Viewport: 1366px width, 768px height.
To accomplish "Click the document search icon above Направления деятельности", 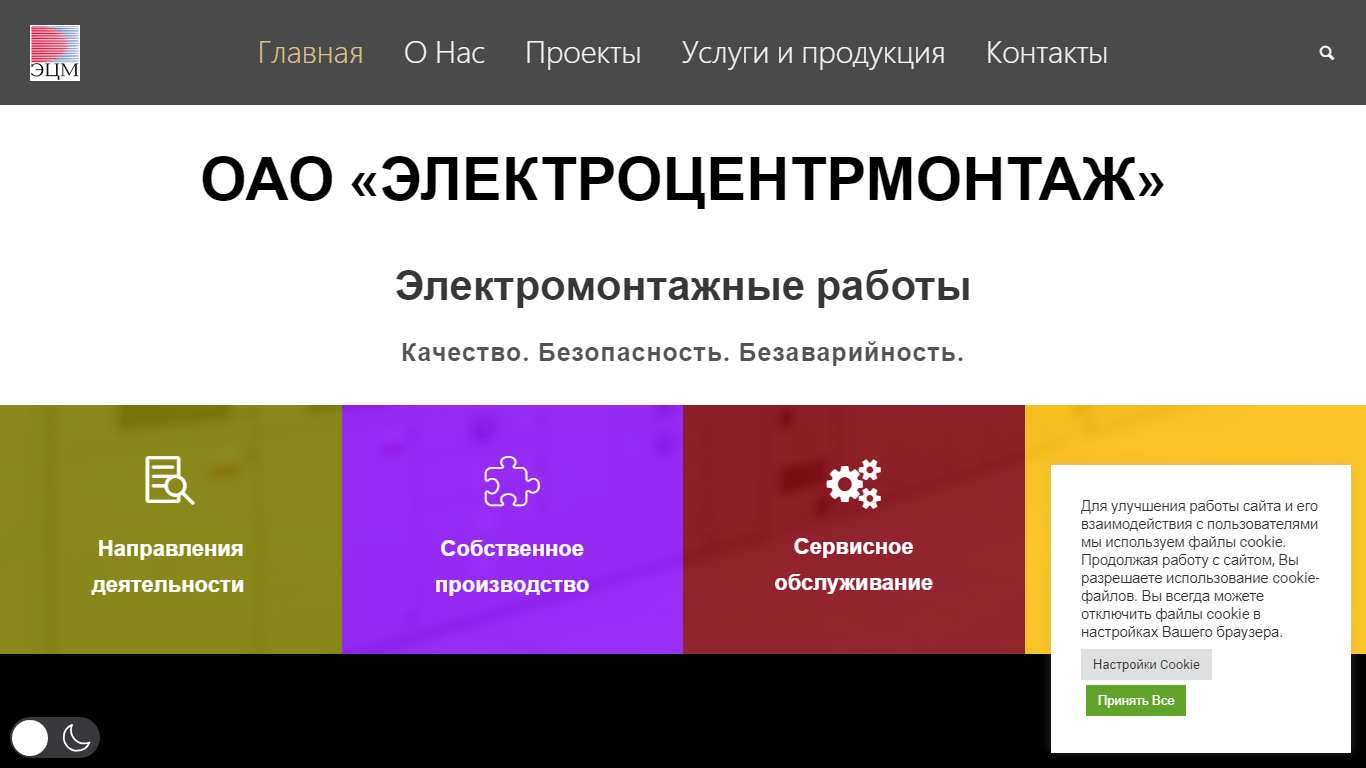I will click(170, 480).
